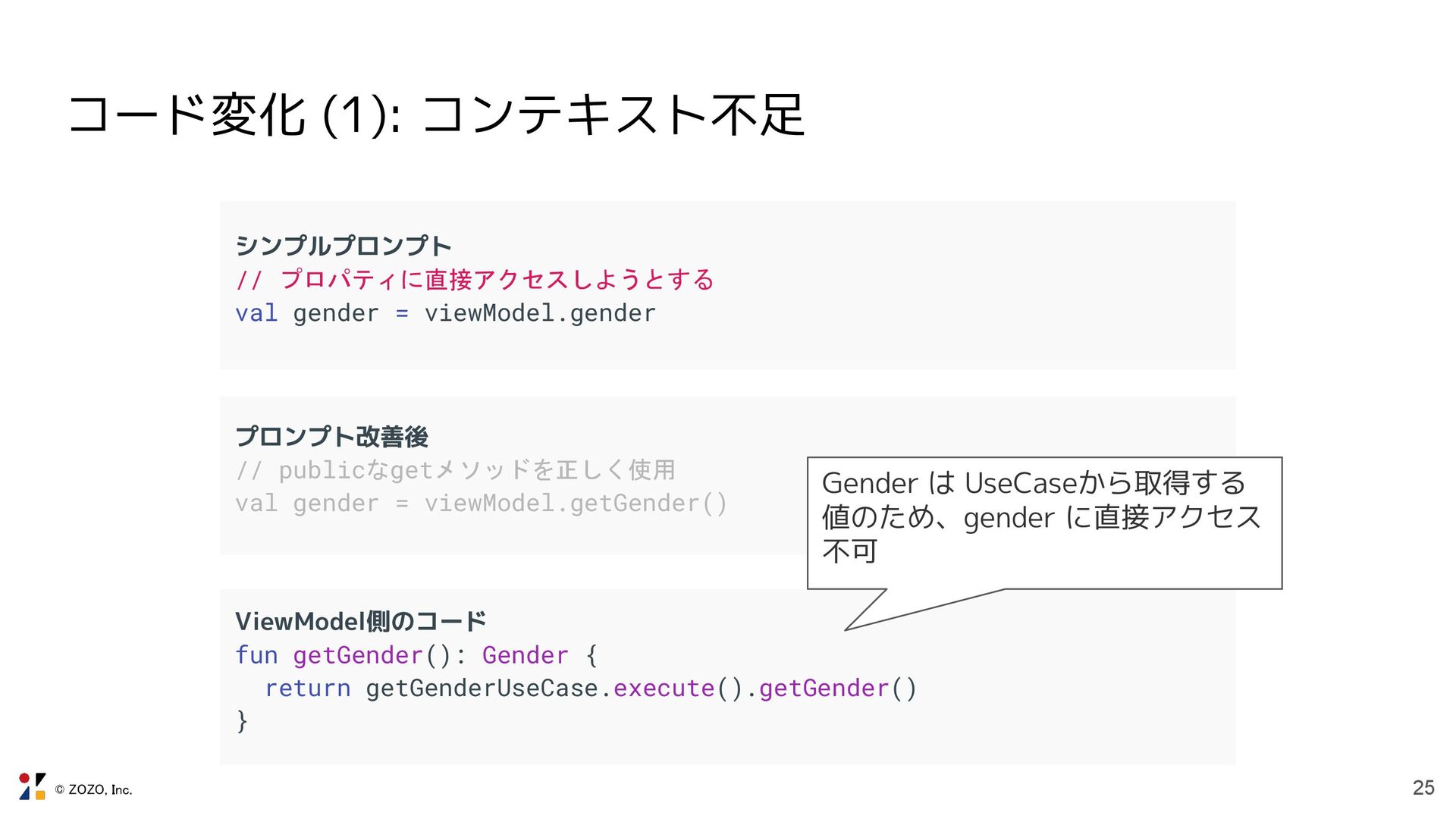Click the val keyword in the first code block
Image resolution: width=1456 pixels, height=819 pixels.
tap(256, 313)
